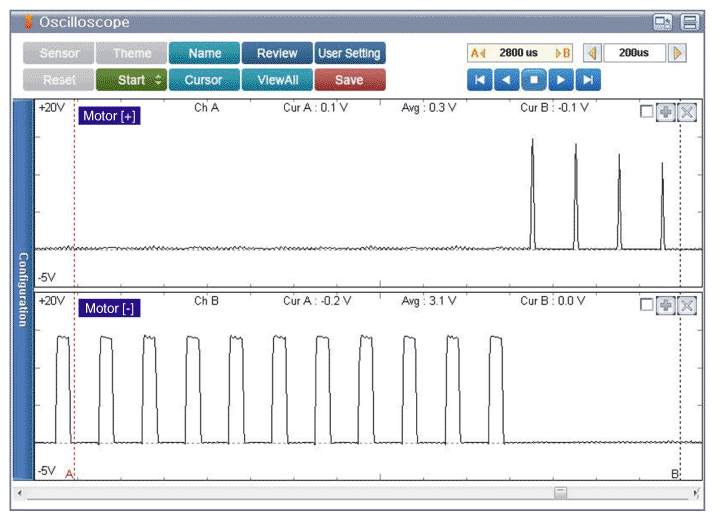Click the Cursor button
Viewport: 715px width, 520px height.
point(203,80)
